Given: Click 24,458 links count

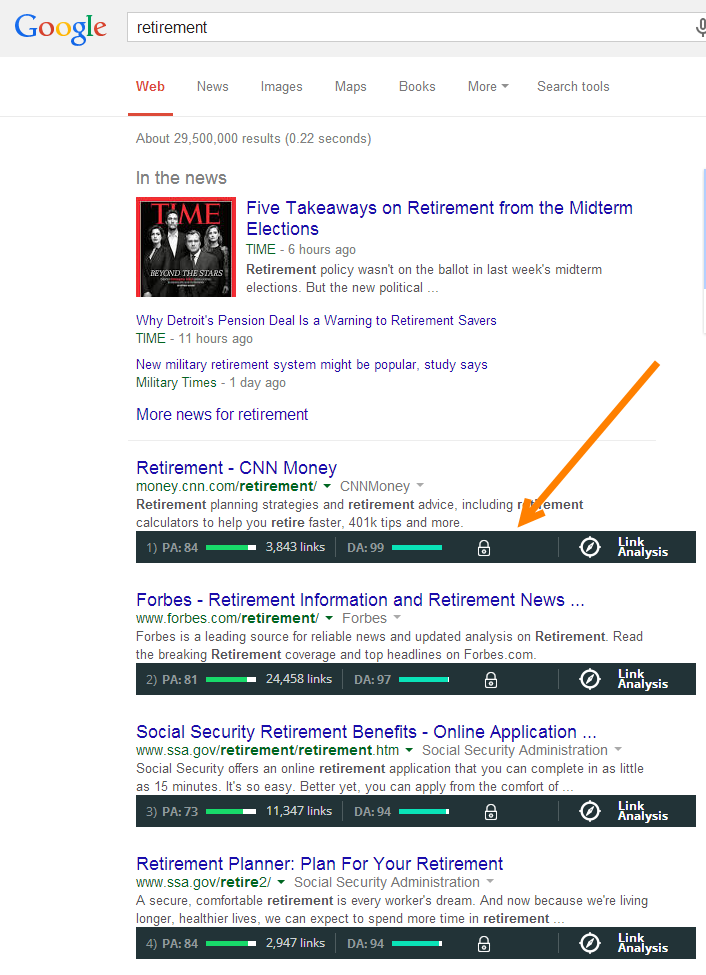Looking at the screenshot, I should [299, 679].
